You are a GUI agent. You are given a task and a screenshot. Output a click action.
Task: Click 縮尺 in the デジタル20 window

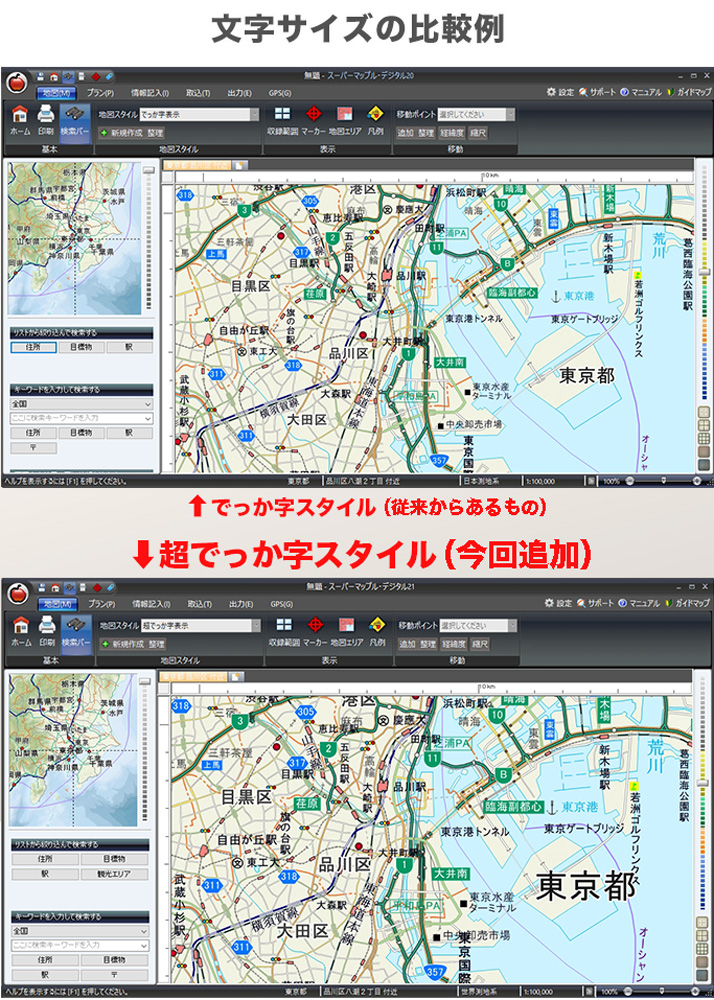478,133
